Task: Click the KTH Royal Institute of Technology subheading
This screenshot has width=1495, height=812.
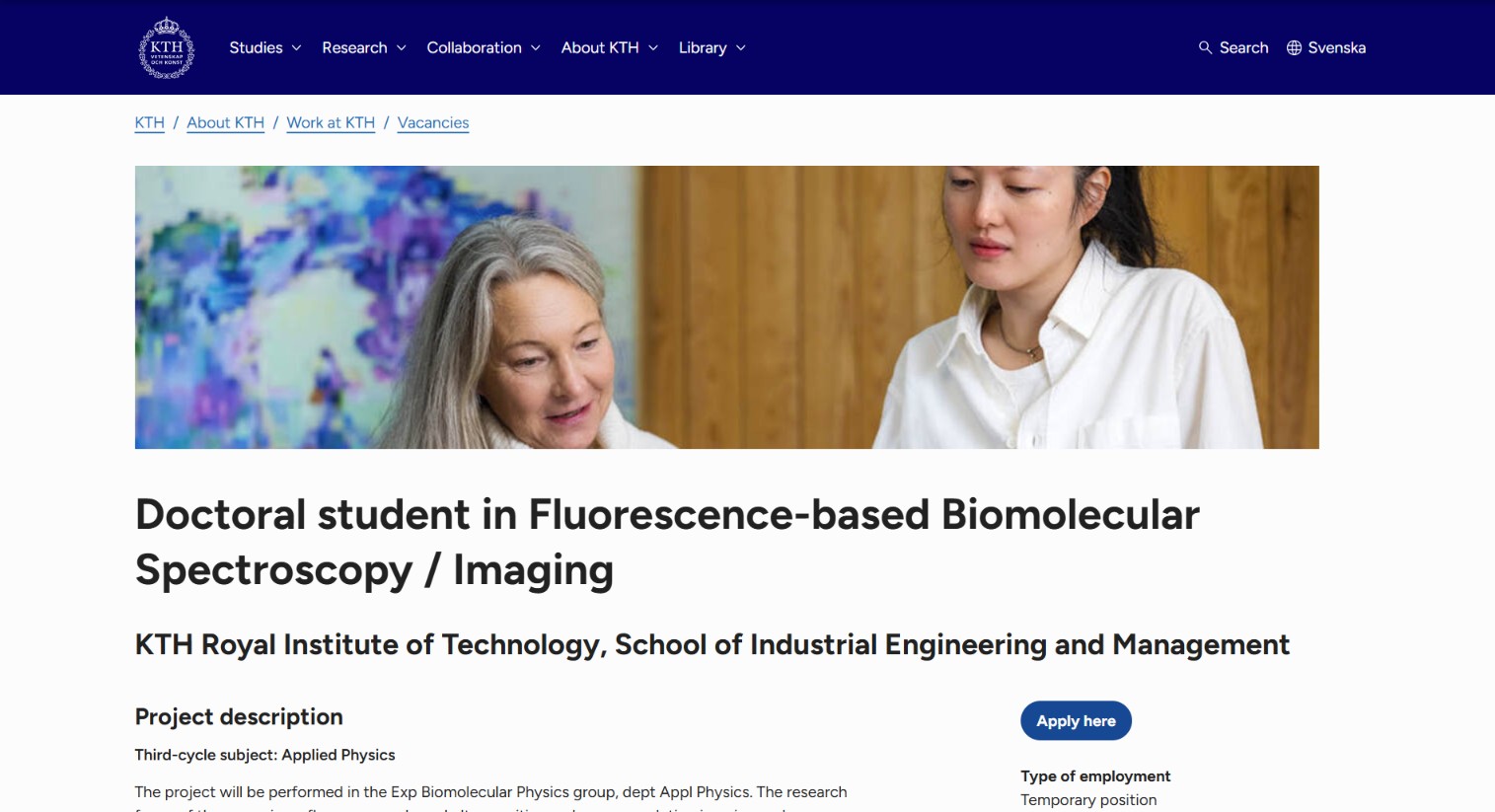Action: [711, 644]
